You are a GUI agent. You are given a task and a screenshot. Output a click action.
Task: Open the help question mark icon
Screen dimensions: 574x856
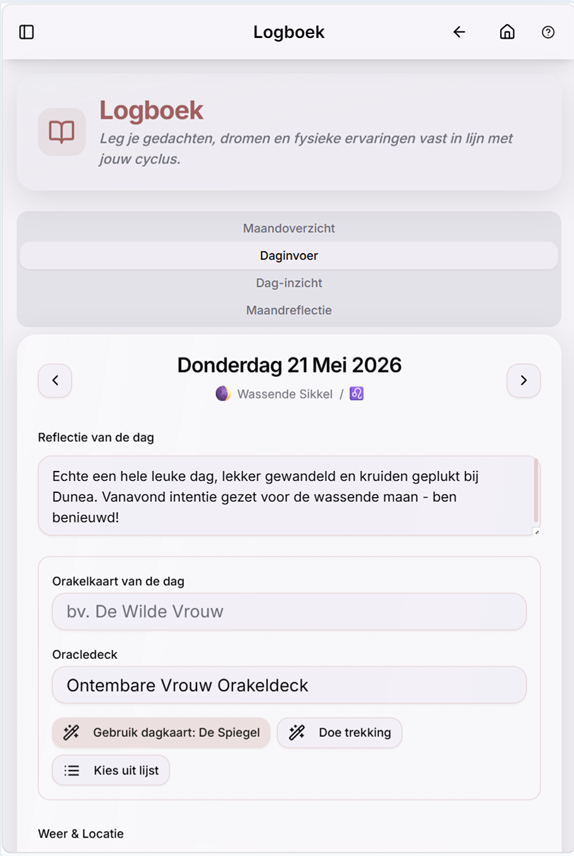tap(548, 32)
